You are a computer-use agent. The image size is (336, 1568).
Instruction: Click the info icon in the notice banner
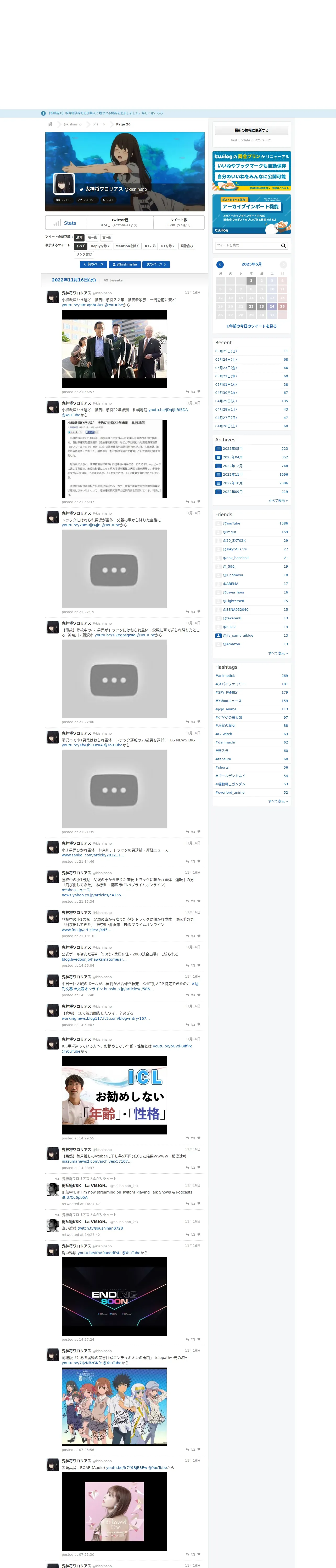pos(43,113)
